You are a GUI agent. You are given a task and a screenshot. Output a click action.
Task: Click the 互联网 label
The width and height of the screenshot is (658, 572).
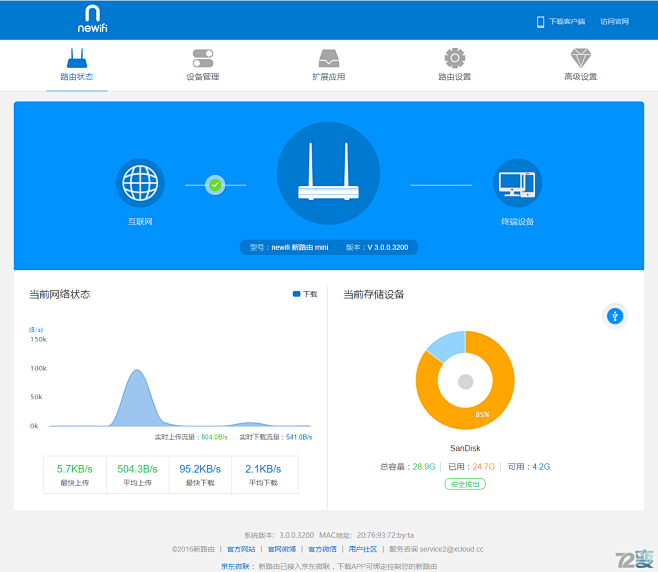click(x=140, y=222)
